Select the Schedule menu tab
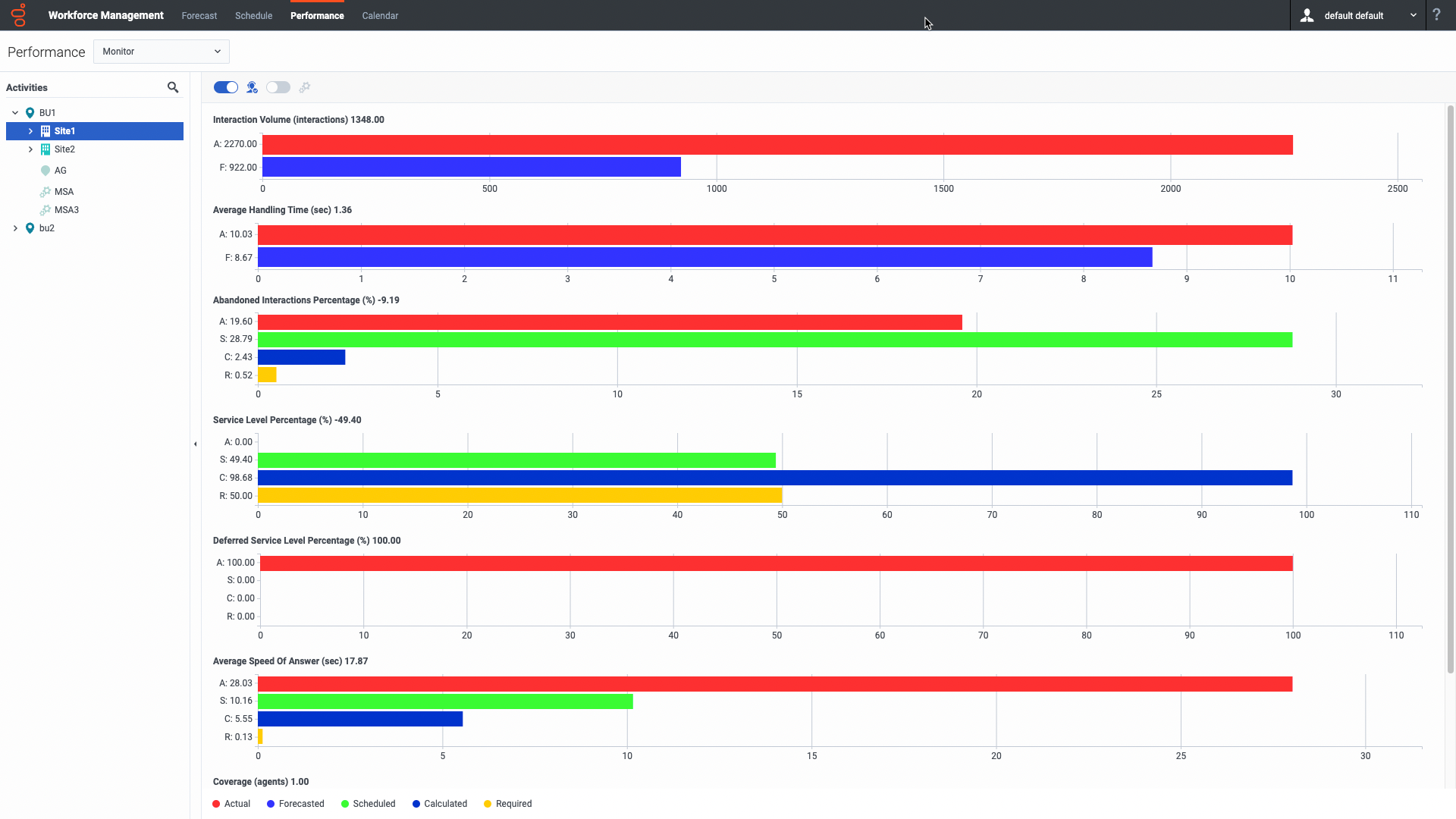 point(254,15)
